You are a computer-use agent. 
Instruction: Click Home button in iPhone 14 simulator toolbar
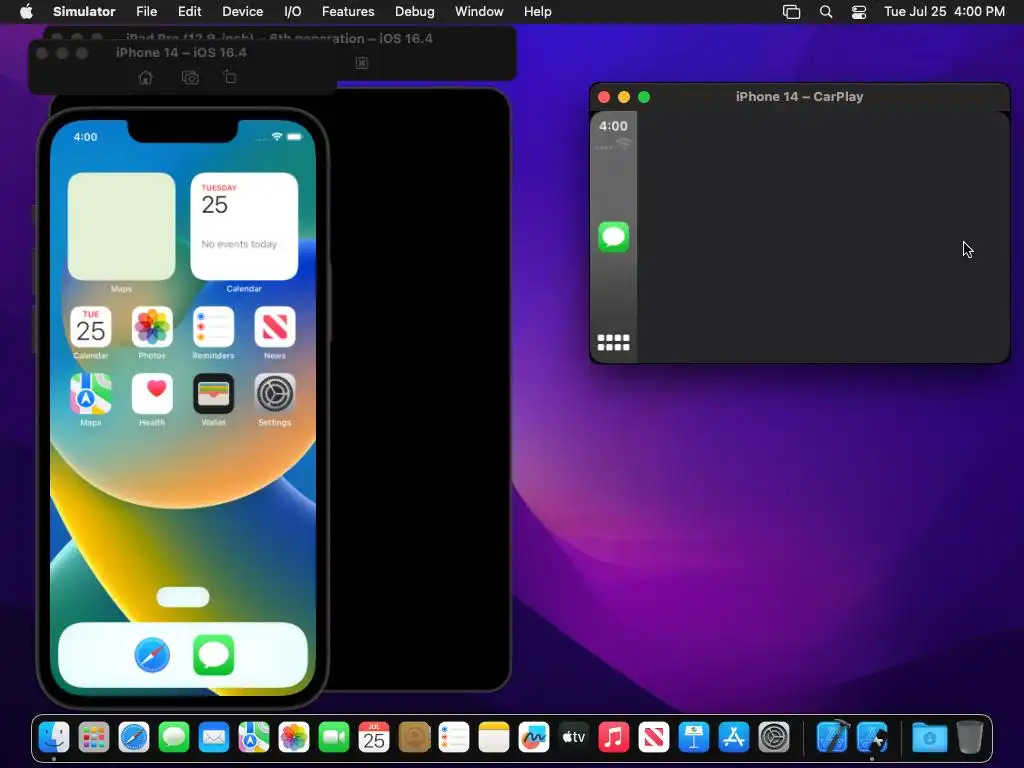coord(146,78)
